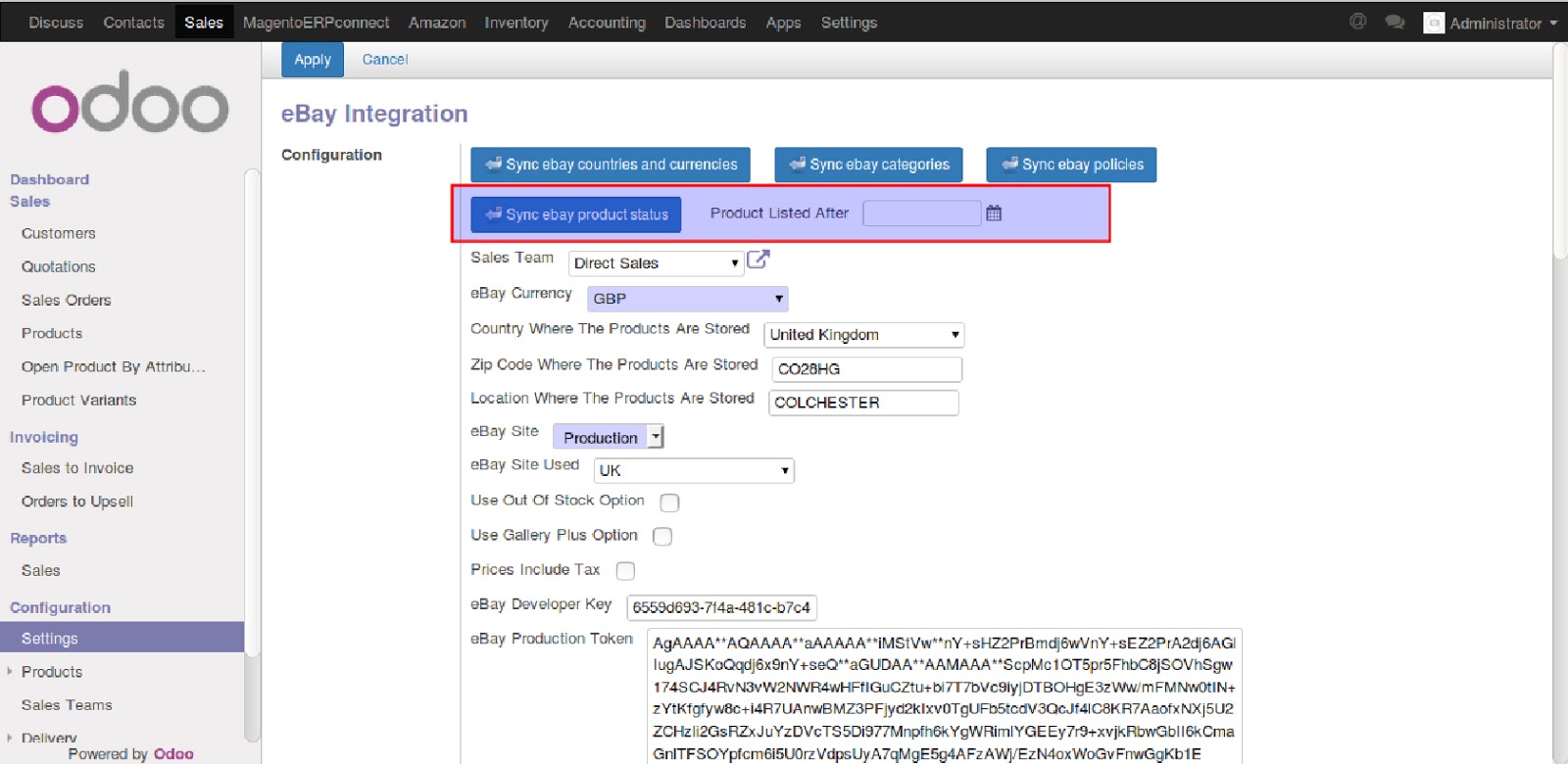
Task: Choose country where products are stored dropdown
Action: (x=864, y=335)
